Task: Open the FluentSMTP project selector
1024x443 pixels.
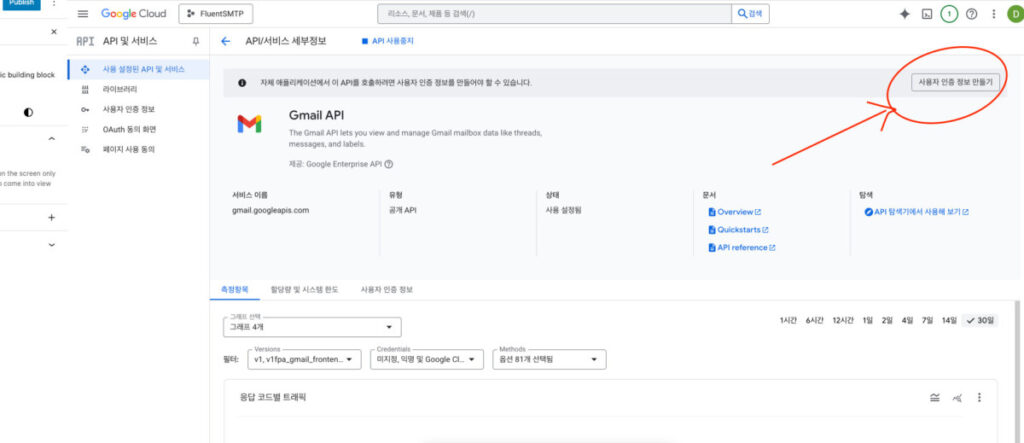Action: coord(216,14)
